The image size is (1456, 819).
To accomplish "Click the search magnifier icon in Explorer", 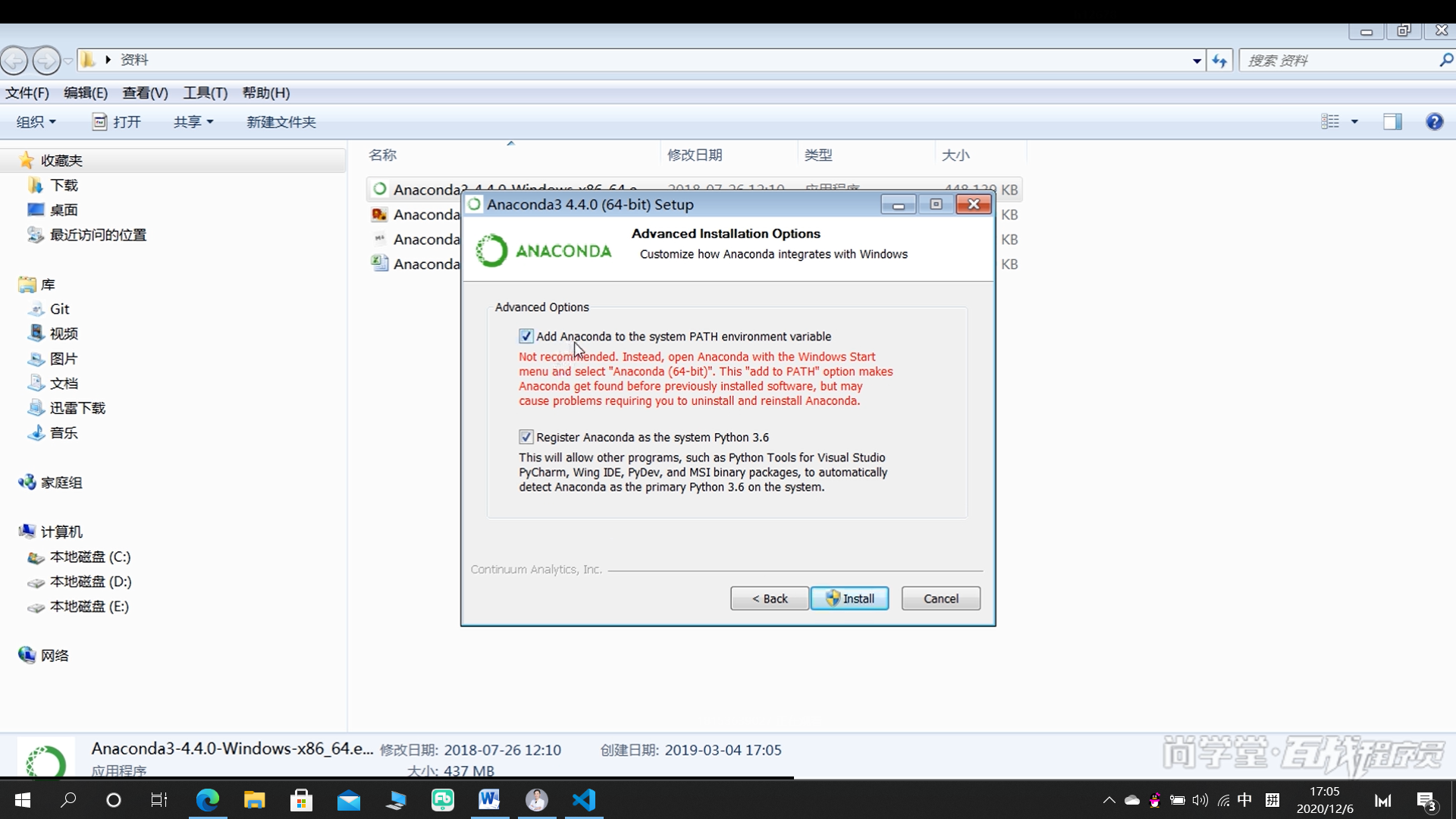I will pos(1446,59).
